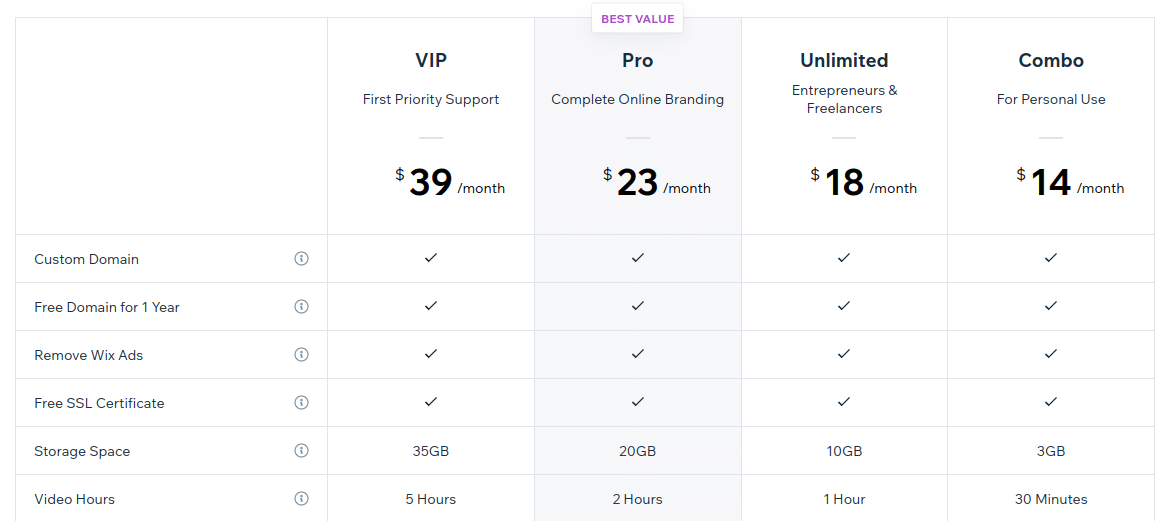This screenshot has width=1172, height=521.
Task: Pick the Combo plan heading
Action: pos(1051,61)
